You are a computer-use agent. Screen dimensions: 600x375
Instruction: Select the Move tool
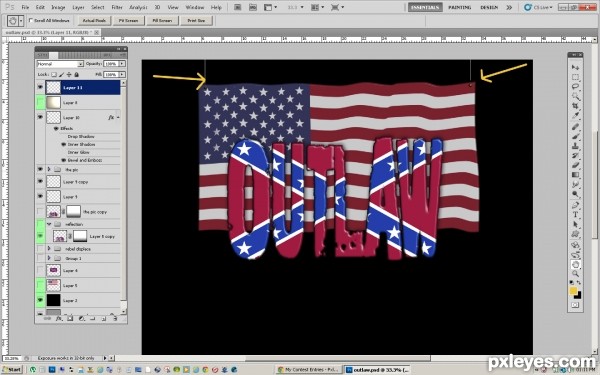pyautogui.click(x=575, y=67)
